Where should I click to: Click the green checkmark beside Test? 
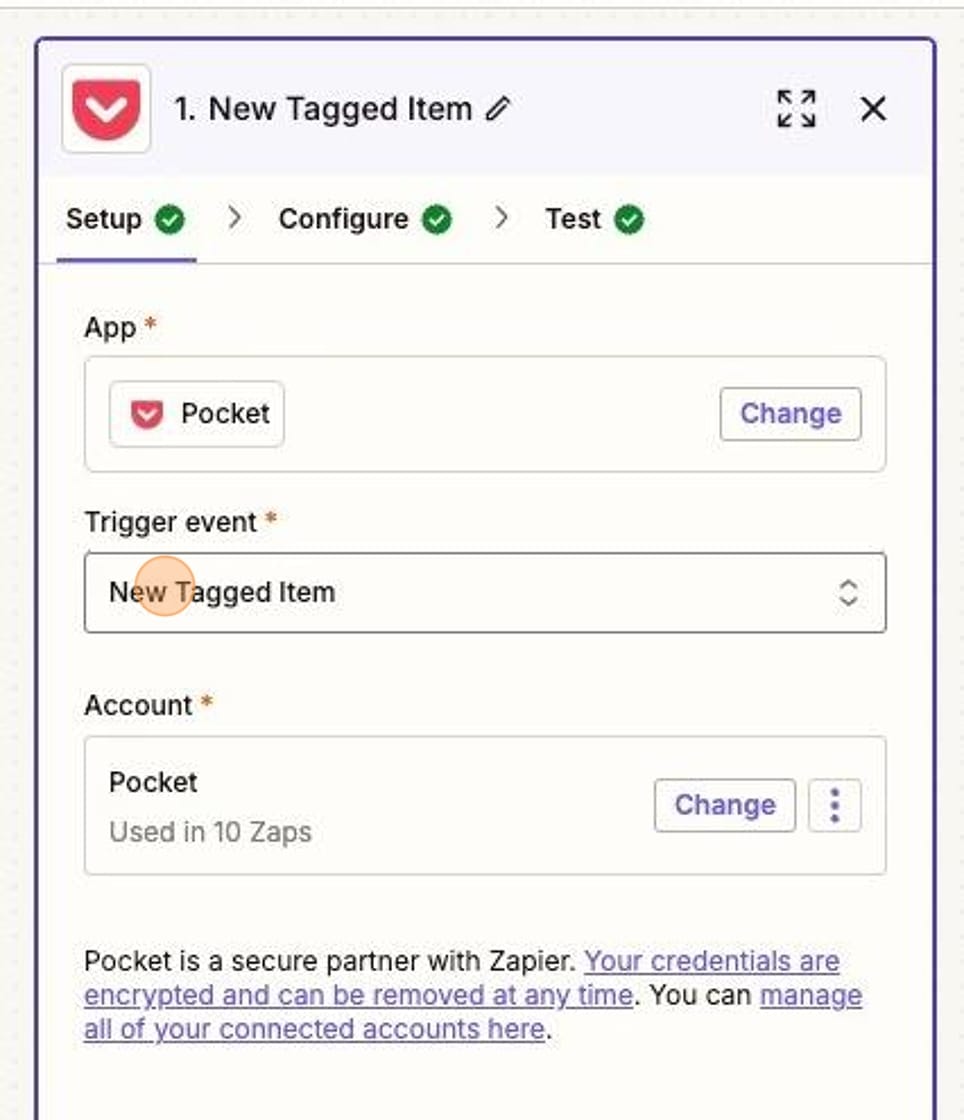[631, 218]
